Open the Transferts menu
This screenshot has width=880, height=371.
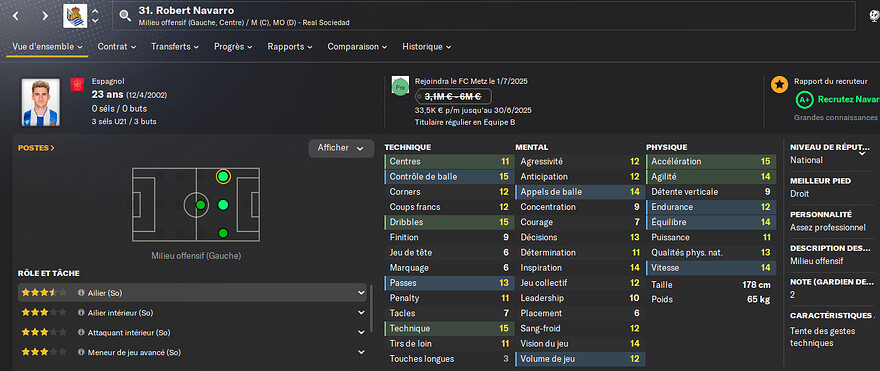(175, 47)
